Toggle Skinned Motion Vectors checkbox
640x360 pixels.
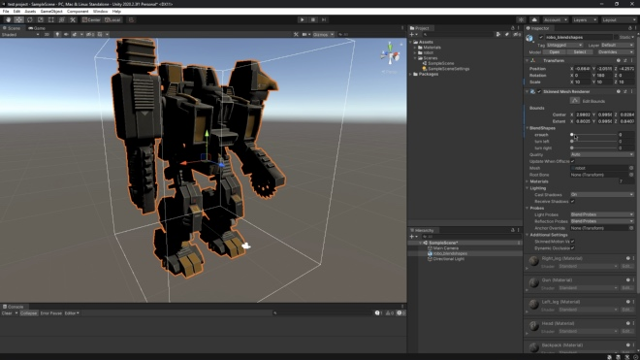pyautogui.click(x=573, y=242)
